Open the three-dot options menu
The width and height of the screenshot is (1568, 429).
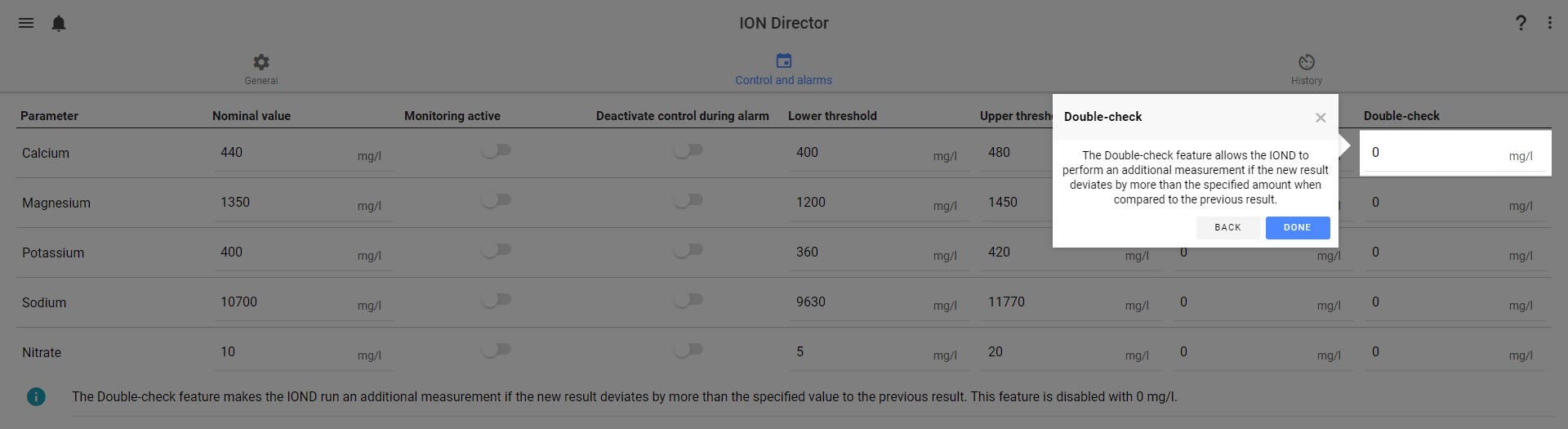[1549, 23]
